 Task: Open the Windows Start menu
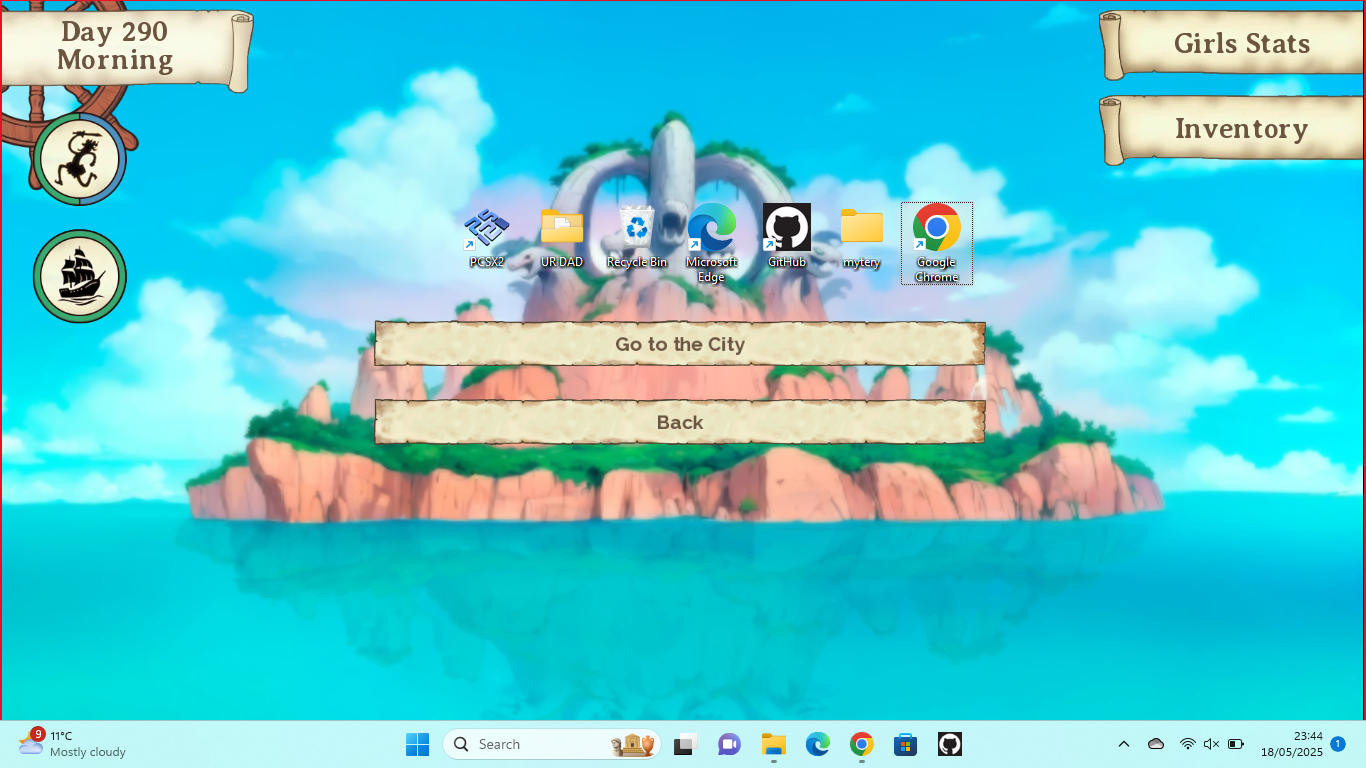(x=417, y=744)
